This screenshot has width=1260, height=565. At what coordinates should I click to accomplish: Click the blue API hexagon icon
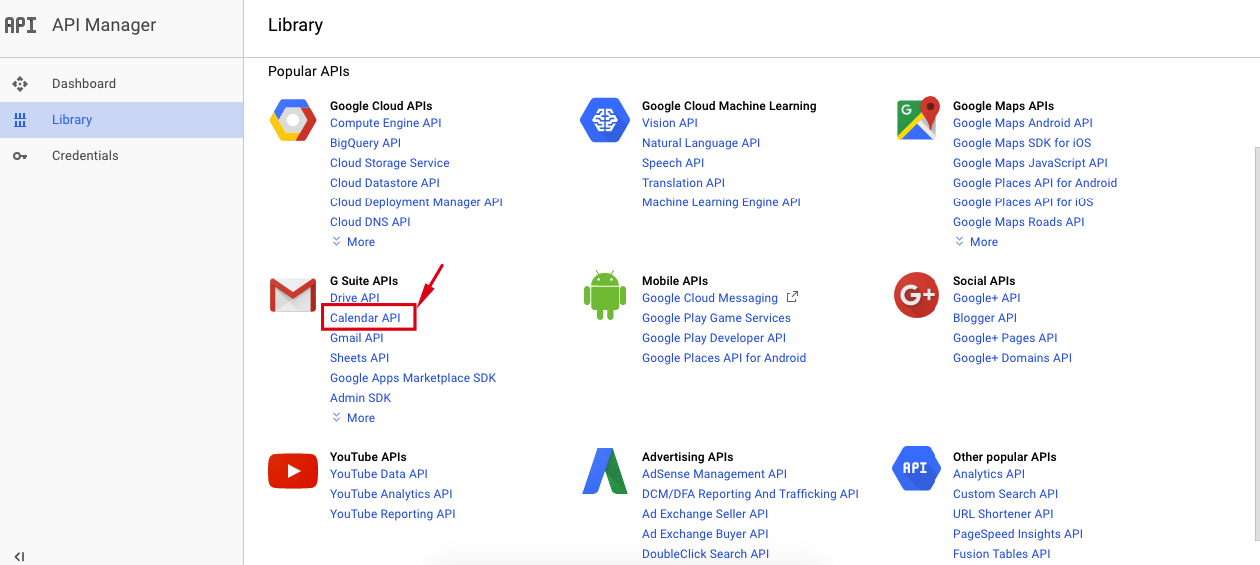[x=915, y=469]
